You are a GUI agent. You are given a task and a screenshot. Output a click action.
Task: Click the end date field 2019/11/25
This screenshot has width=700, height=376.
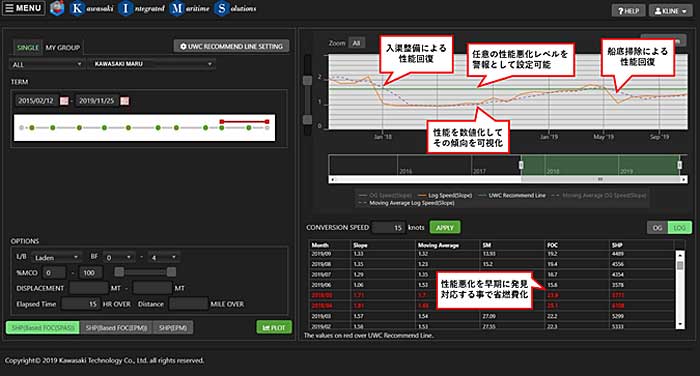[97, 101]
